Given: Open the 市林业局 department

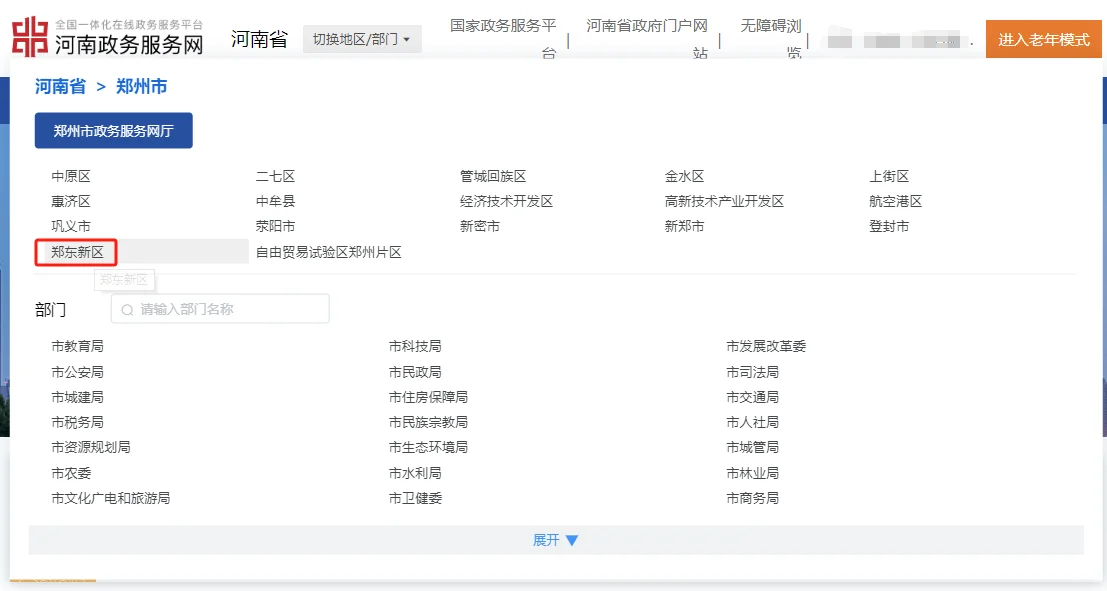Looking at the screenshot, I should tap(753, 473).
